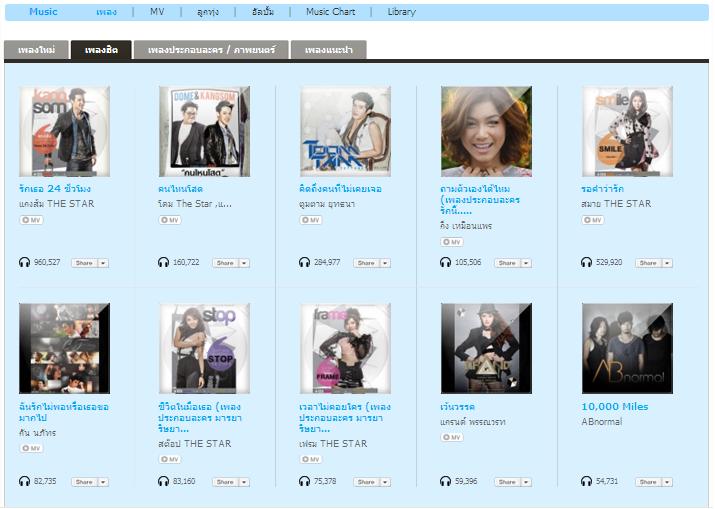Open Toomtam album cover thumbnail
Image resolution: width=715 pixels, height=509 pixels.
345,131
